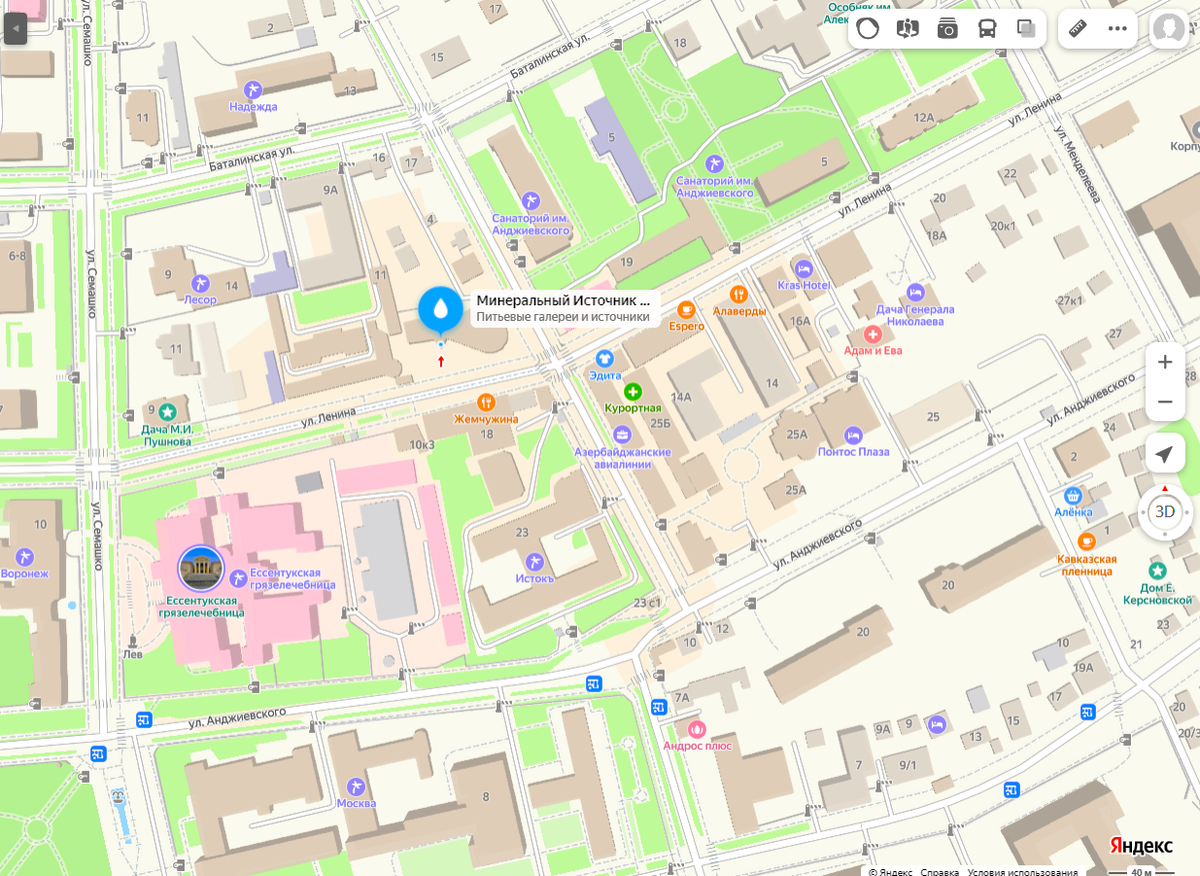
Task: Click hotel bed icon near building 13
Action: click(x=936, y=723)
